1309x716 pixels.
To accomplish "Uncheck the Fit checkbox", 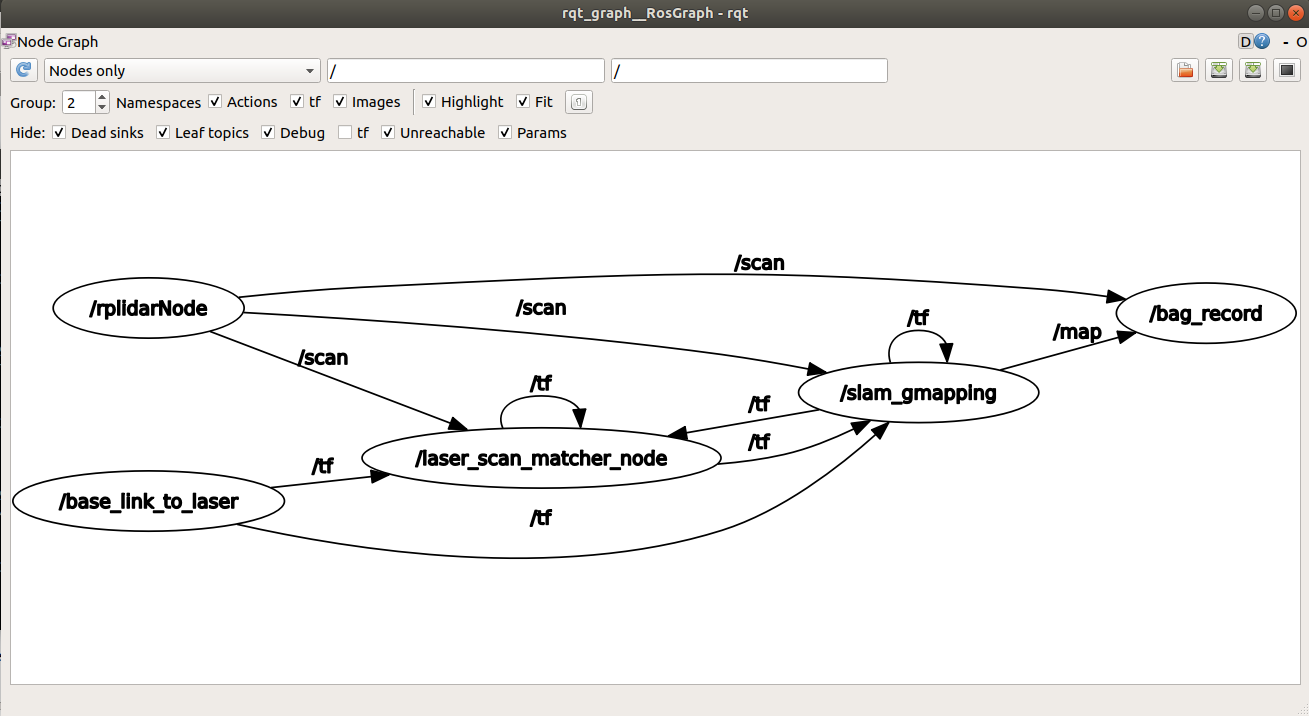I will tap(523, 102).
